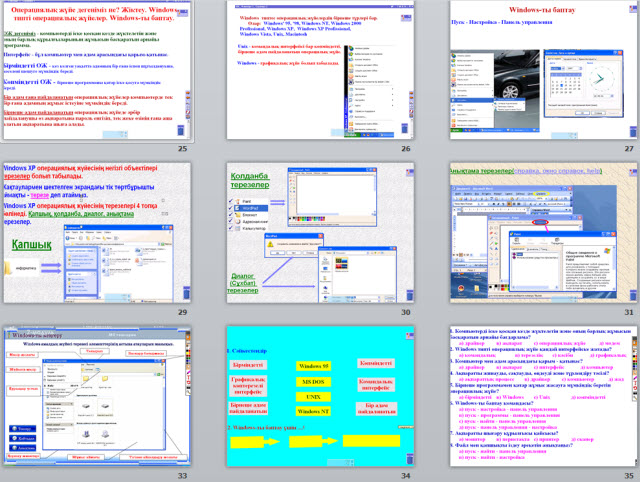Click the red-circled menu item on slide 31
Image resolution: width=640 pixels, height=482 pixels.
pos(540,222)
